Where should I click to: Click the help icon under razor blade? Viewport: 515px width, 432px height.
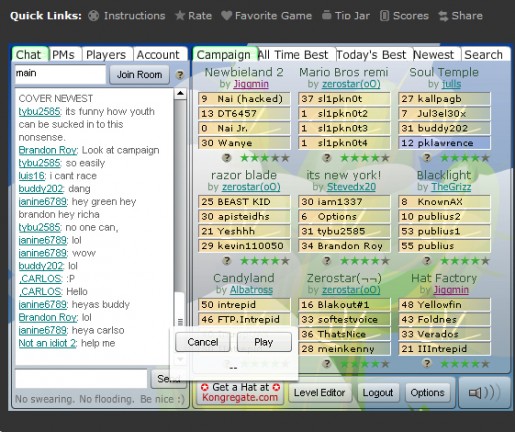click(x=227, y=261)
